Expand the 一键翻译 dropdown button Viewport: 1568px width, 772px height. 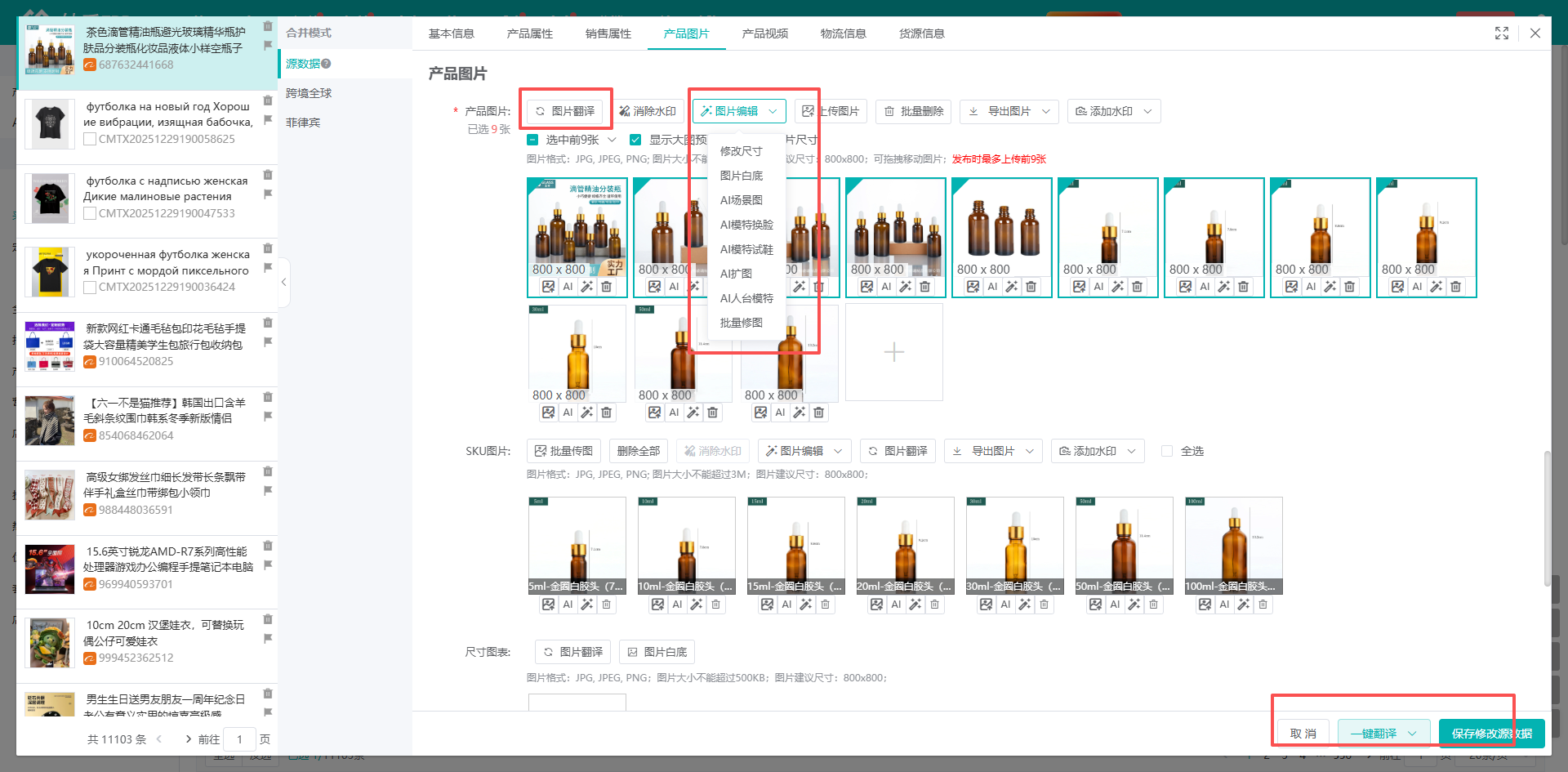[x=1411, y=734]
